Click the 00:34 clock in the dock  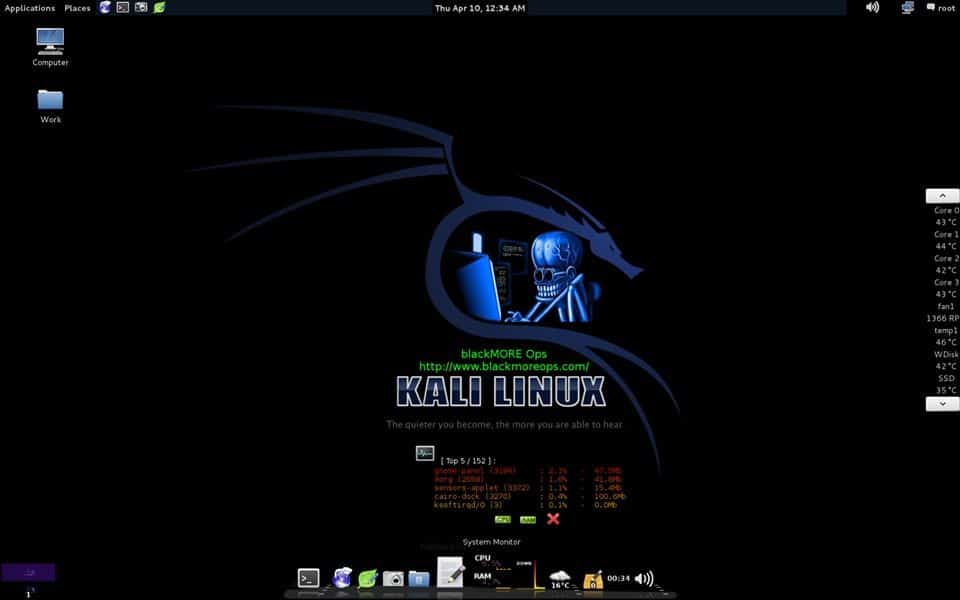click(618, 578)
